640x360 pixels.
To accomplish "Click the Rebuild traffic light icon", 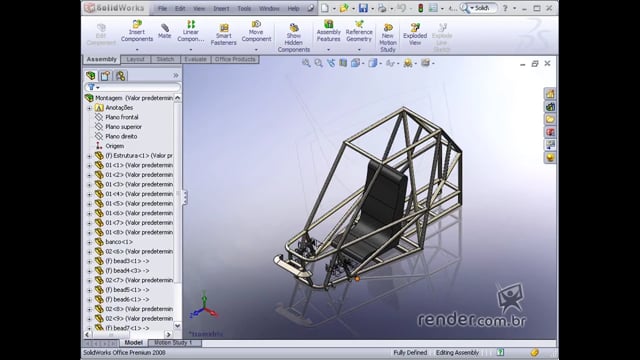I will [x=420, y=8].
